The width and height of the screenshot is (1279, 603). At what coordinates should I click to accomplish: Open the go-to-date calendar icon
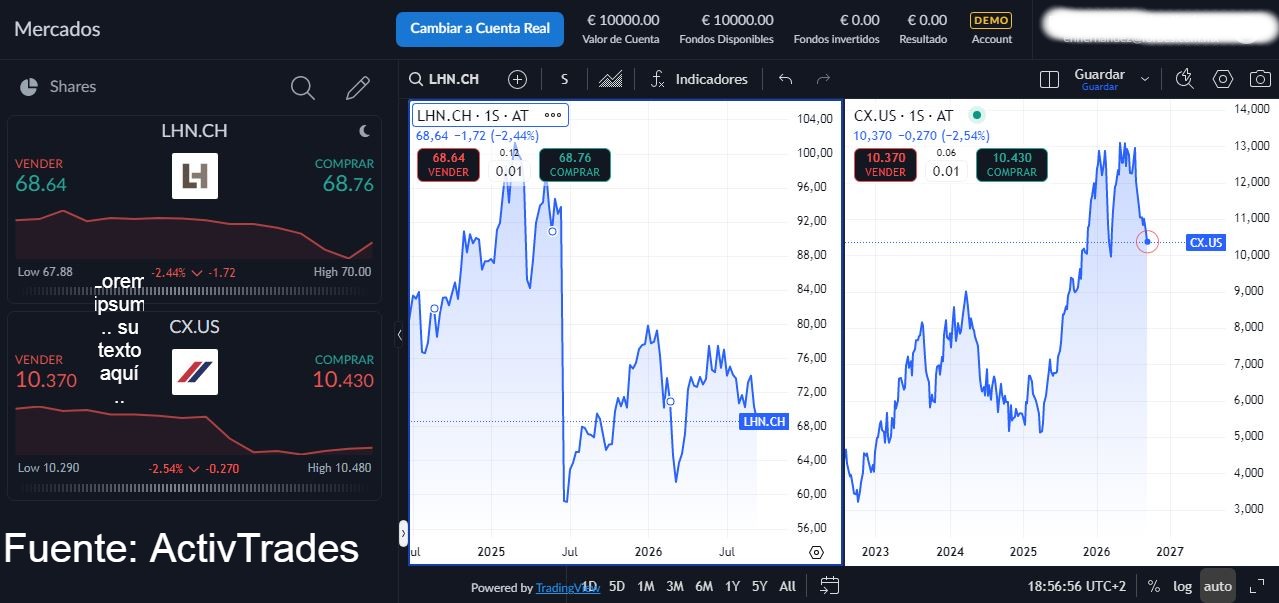click(829, 586)
